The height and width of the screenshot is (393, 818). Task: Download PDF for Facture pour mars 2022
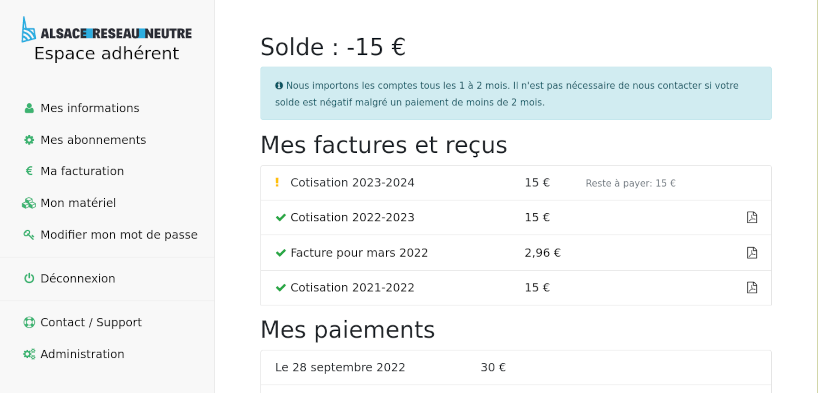pos(751,253)
